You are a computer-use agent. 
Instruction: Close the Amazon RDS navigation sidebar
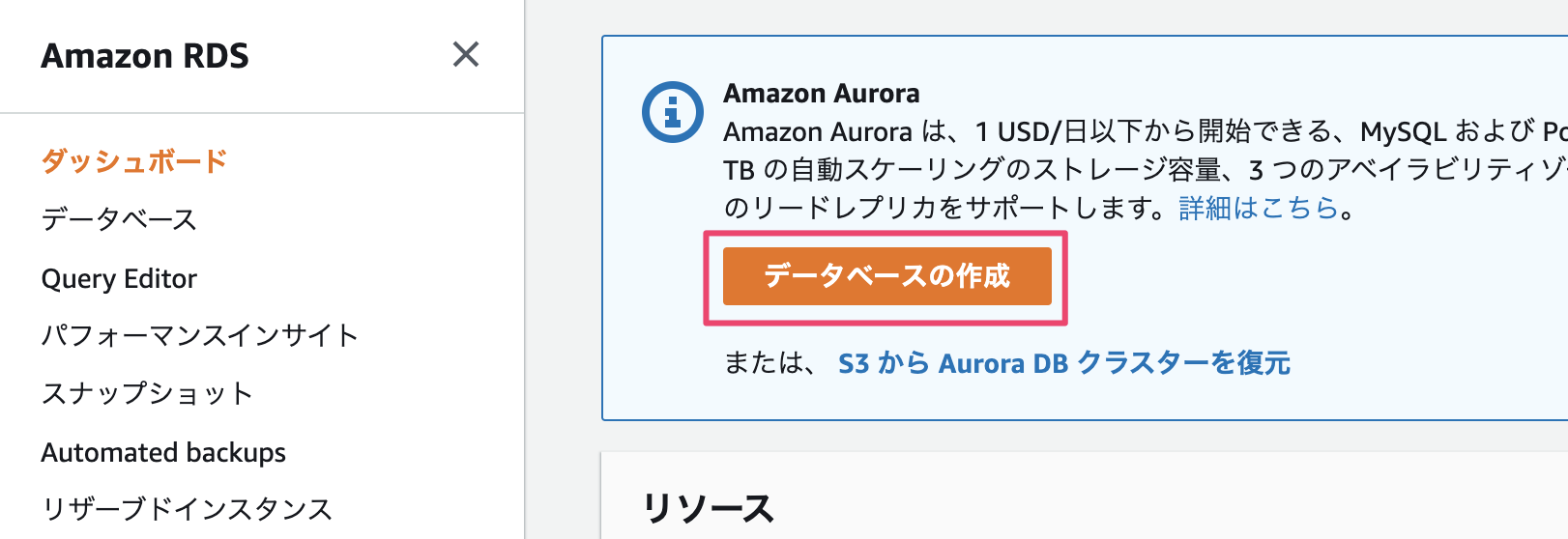(466, 55)
